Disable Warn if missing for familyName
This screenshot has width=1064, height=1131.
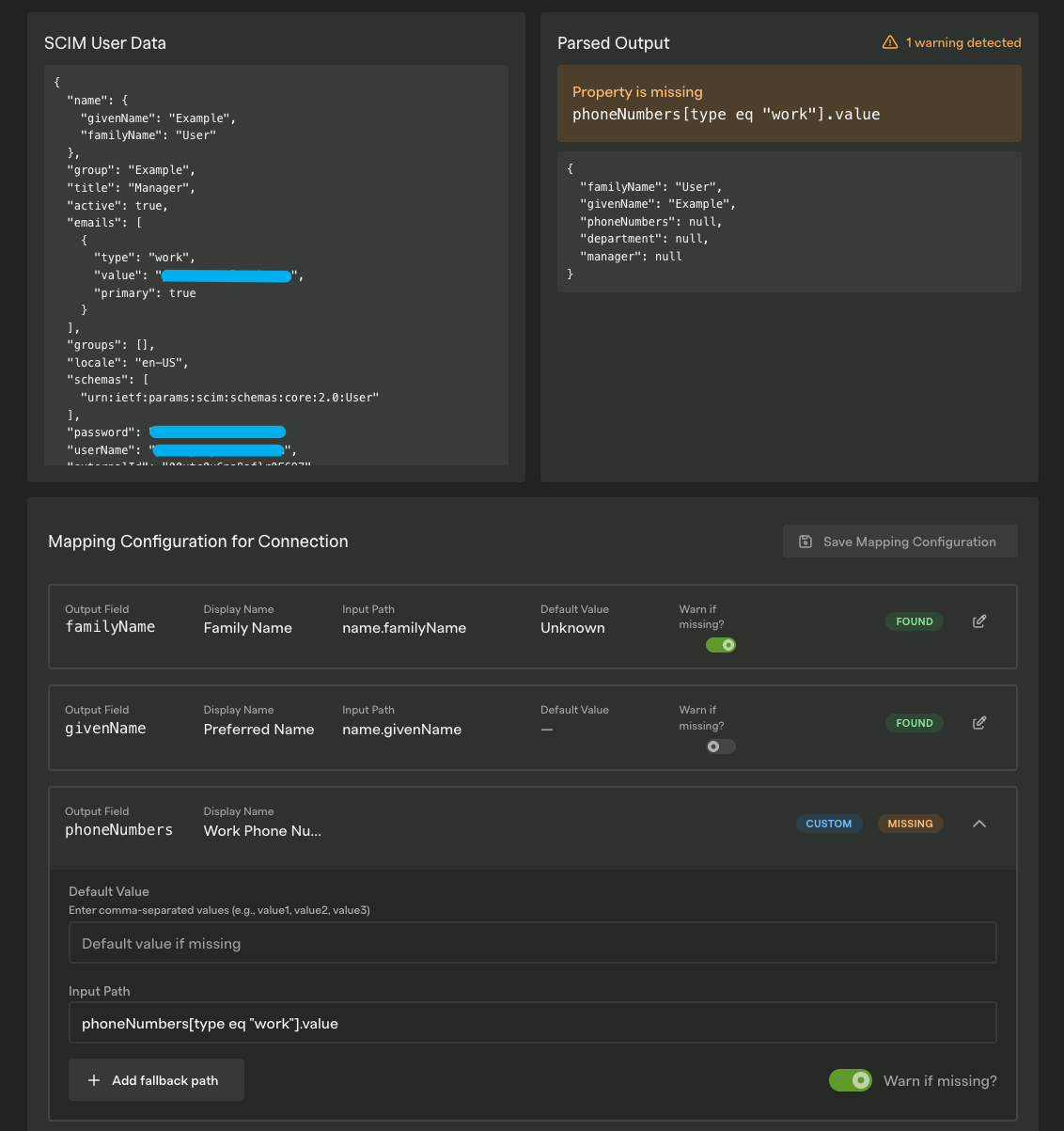click(721, 644)
